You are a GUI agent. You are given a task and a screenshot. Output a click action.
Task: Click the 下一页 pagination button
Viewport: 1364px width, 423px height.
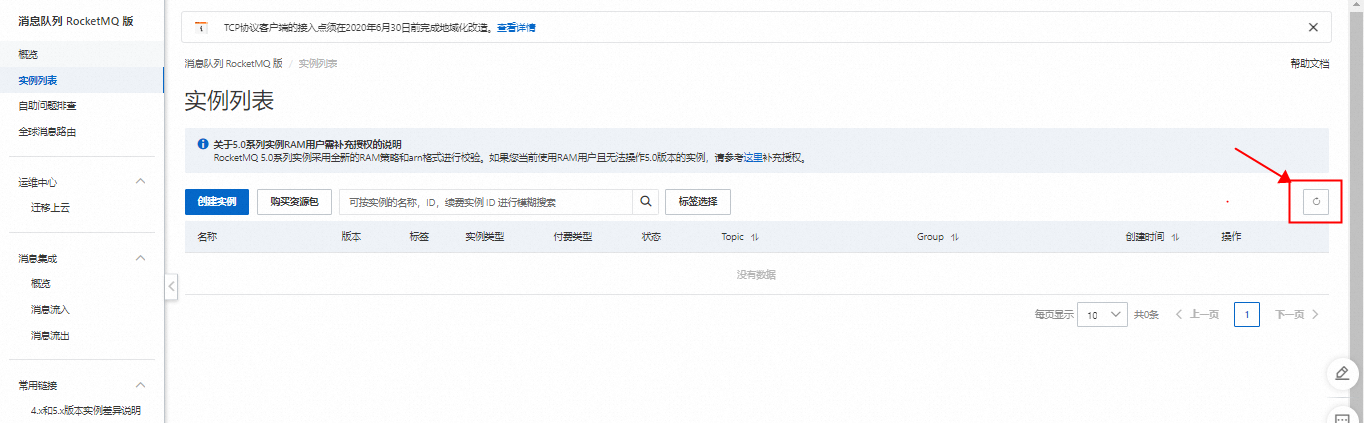1297,314
